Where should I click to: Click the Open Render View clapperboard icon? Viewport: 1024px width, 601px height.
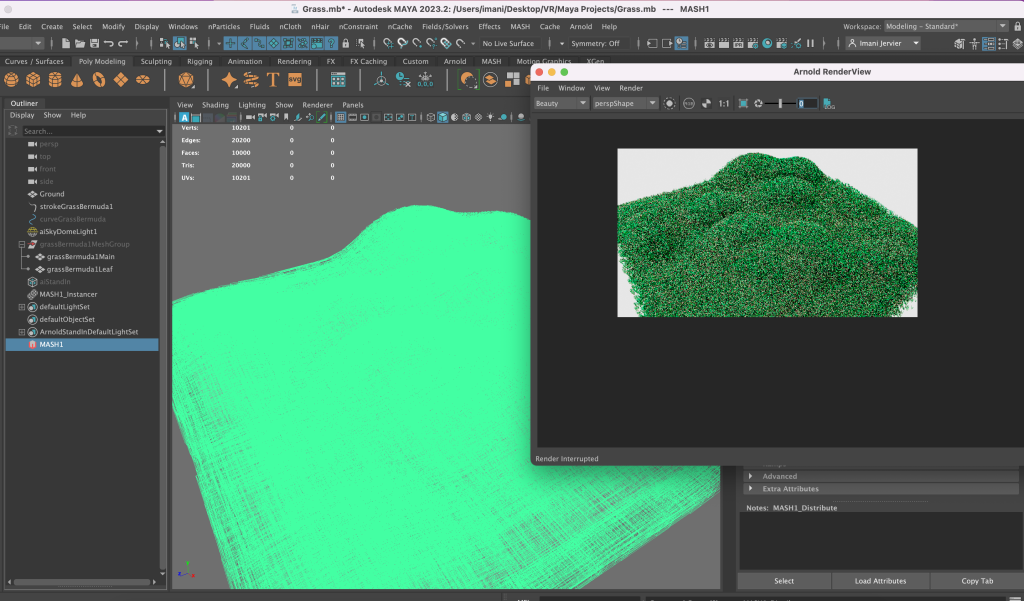point(709,43)
